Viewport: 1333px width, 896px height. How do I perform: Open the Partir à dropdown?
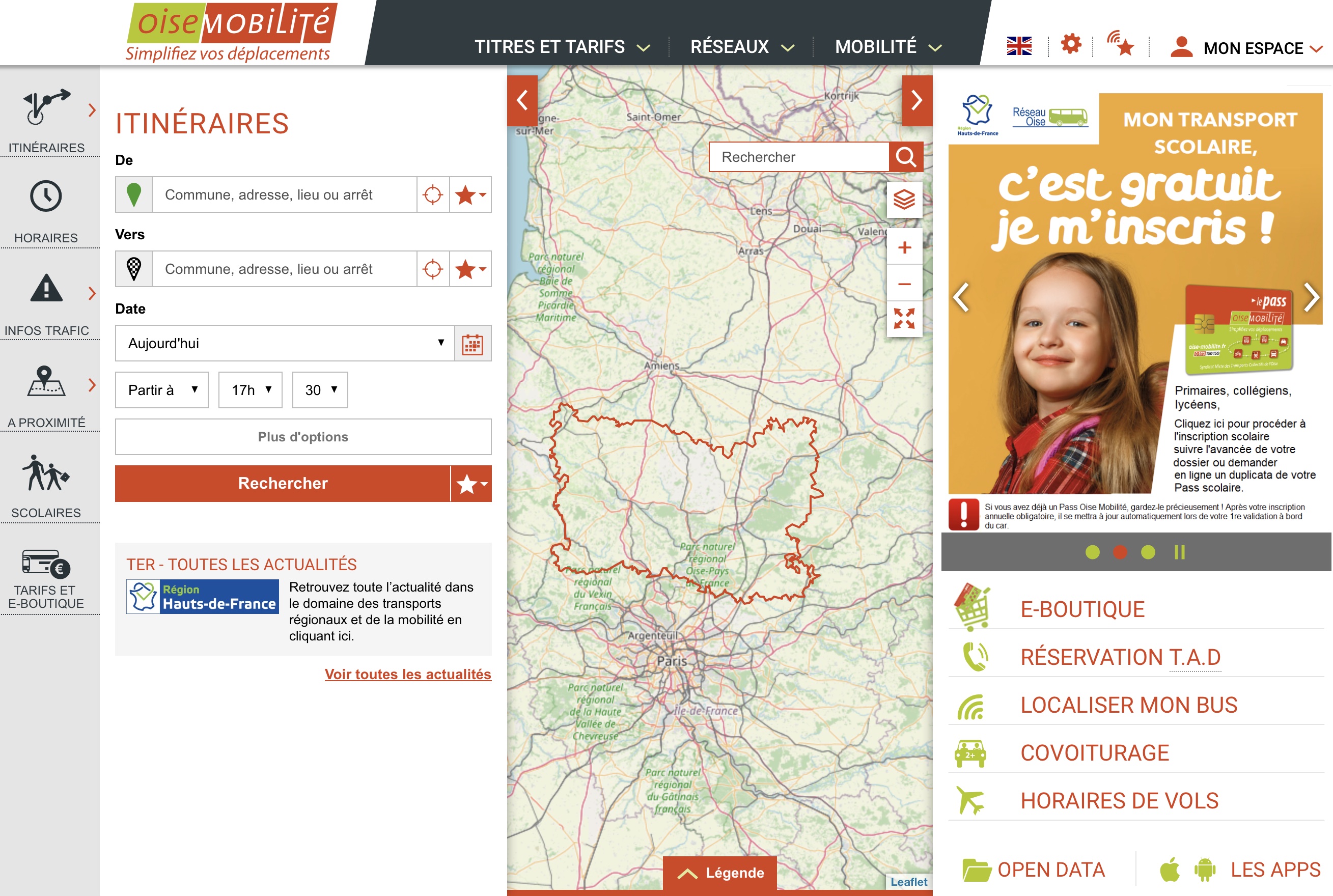(162, 390)
